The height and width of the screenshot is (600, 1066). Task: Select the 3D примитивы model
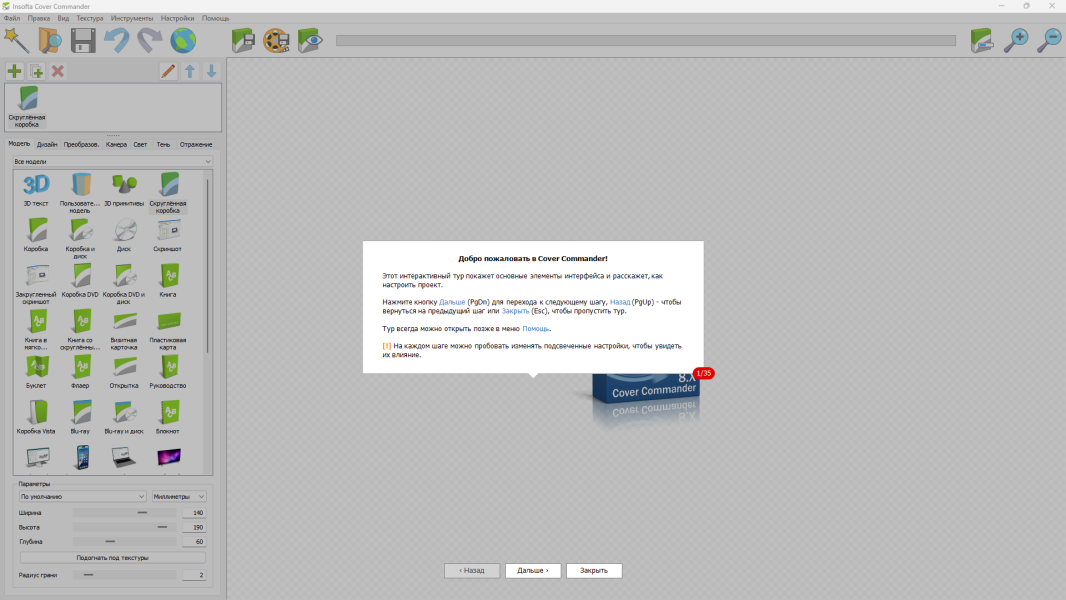(x=124, y=190)
